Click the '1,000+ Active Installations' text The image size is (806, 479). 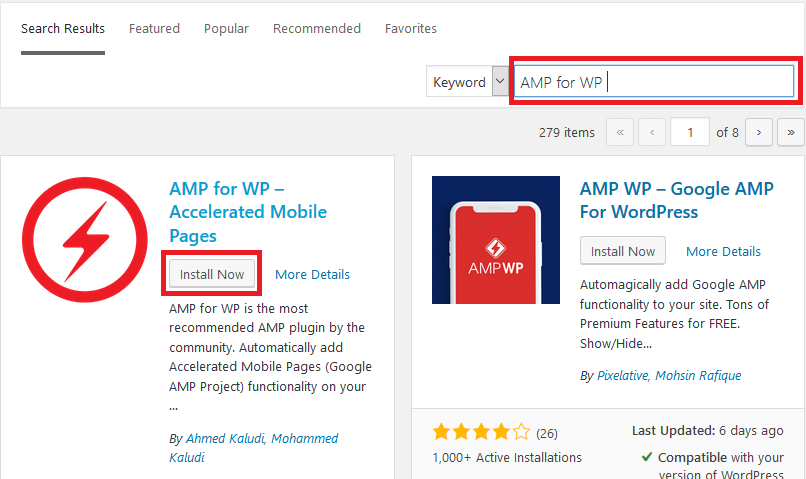[x=507, y=457]
